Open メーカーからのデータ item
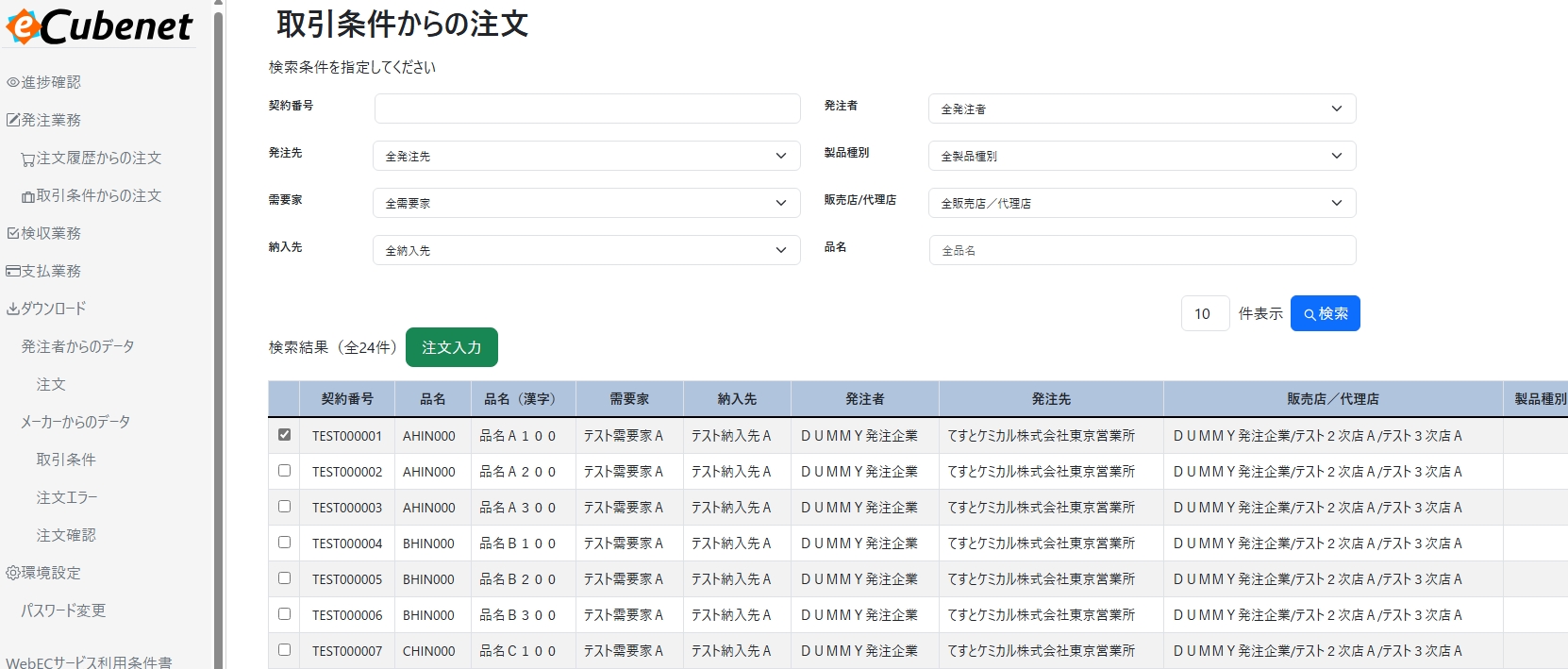Image resolution: width=1568 pixels, height=669 pixels. pyautogui.click(x=75, y=422)
